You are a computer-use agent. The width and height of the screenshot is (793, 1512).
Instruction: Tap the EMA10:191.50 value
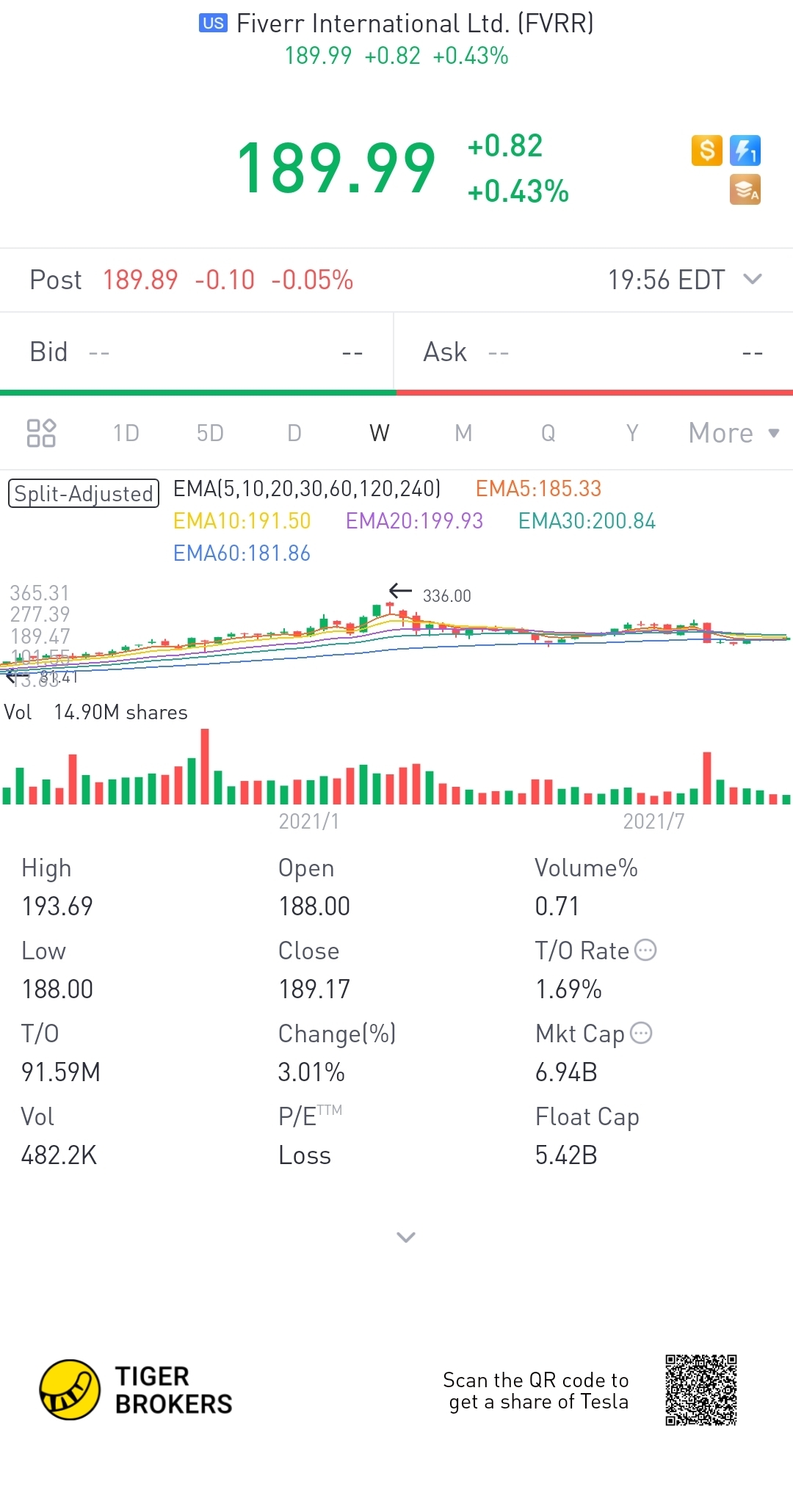[x=242, y=520]
